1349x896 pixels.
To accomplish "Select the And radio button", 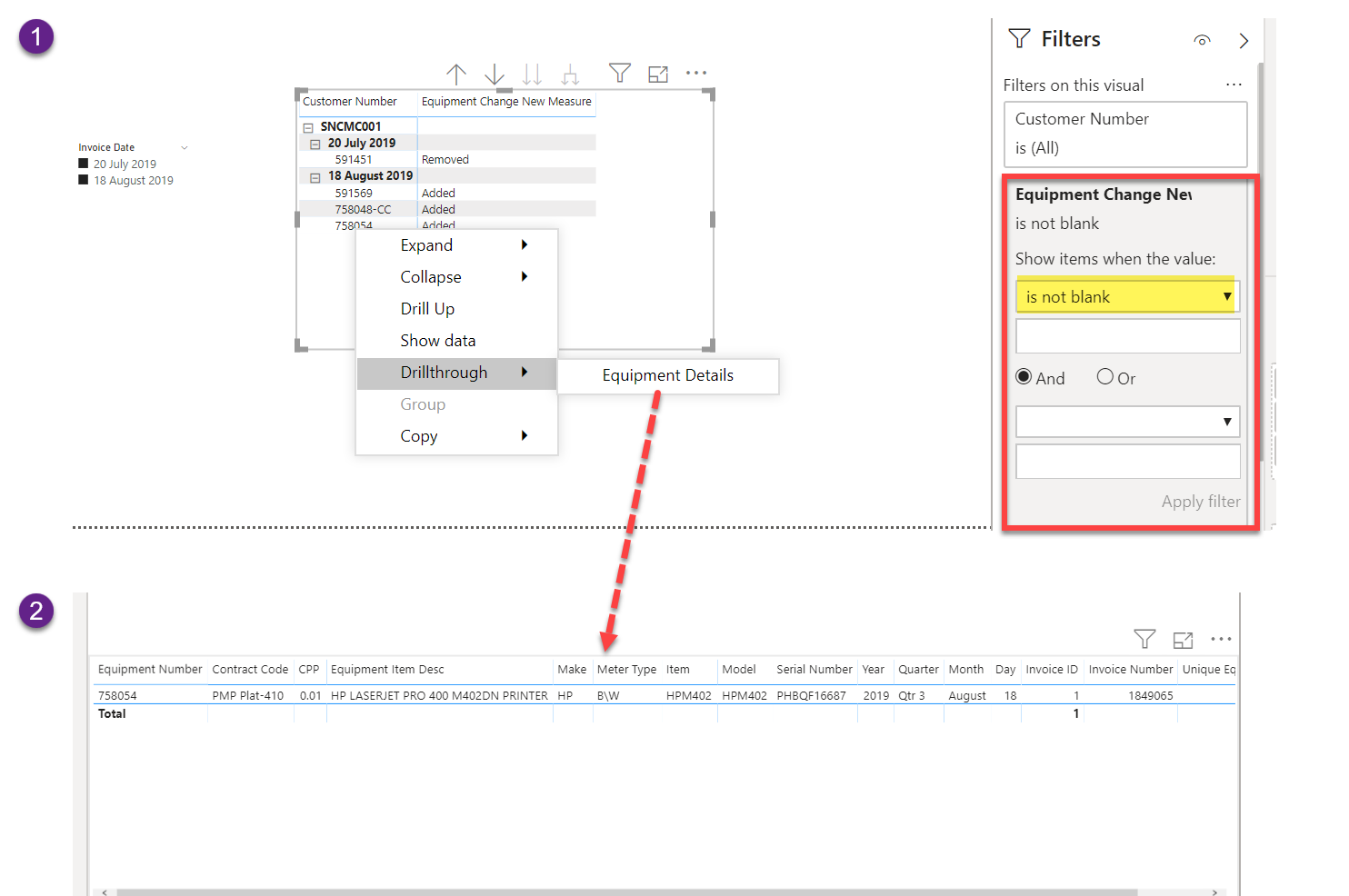I will coord(1024,376).
